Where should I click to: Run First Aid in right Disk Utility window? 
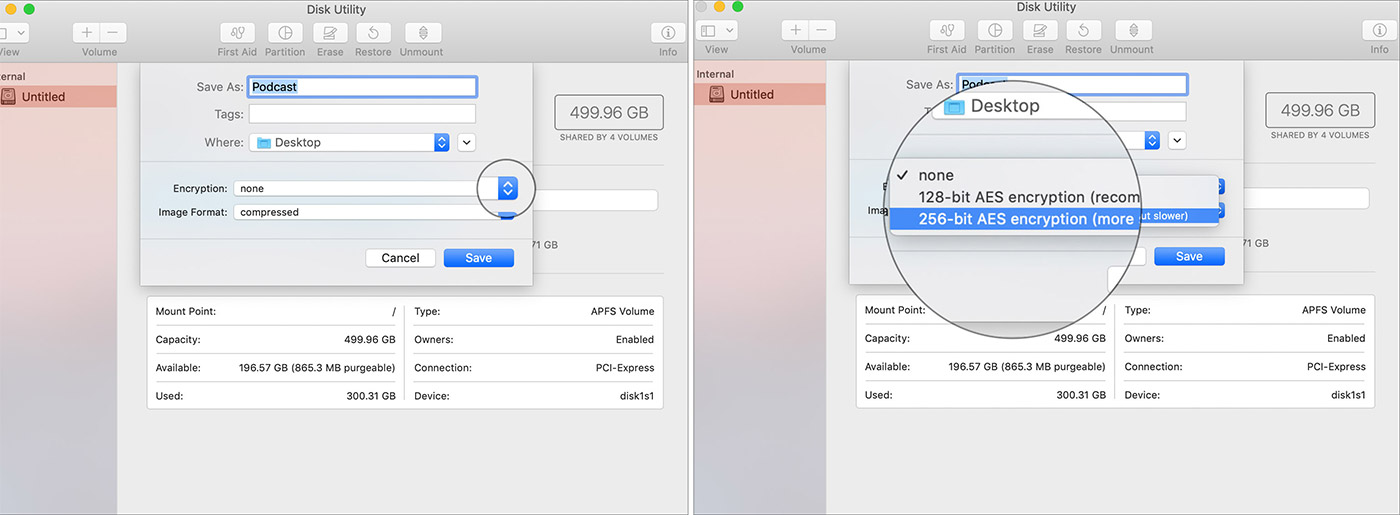946,31
